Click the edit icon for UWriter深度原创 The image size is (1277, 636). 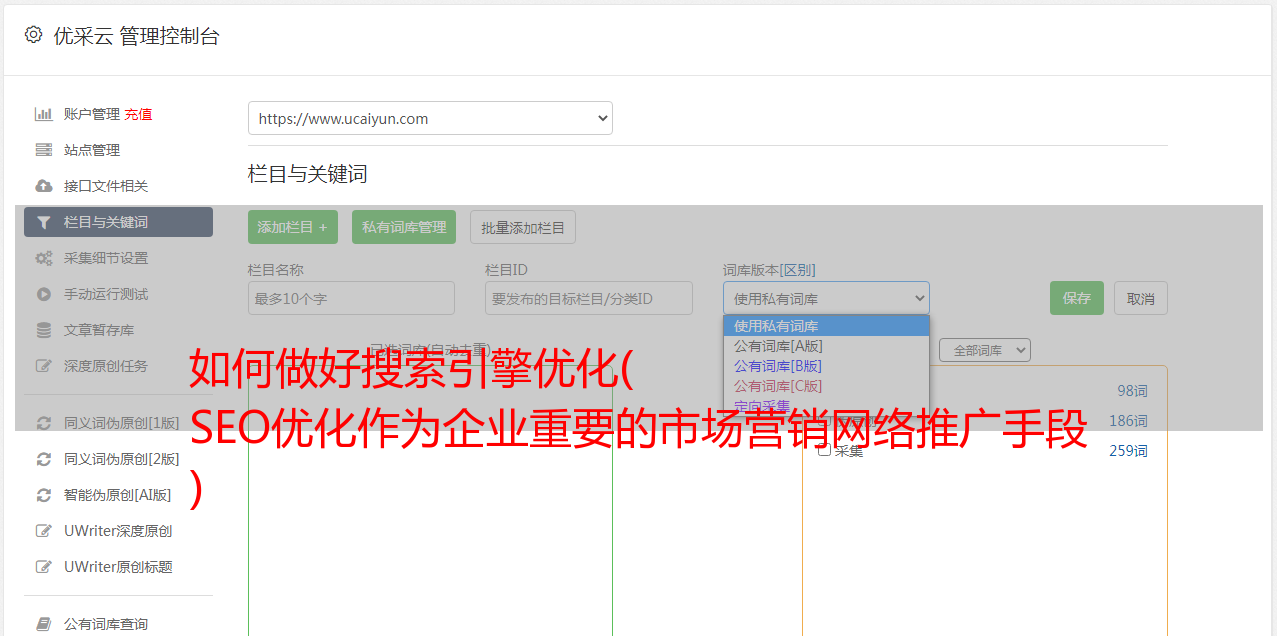point(43,531)
